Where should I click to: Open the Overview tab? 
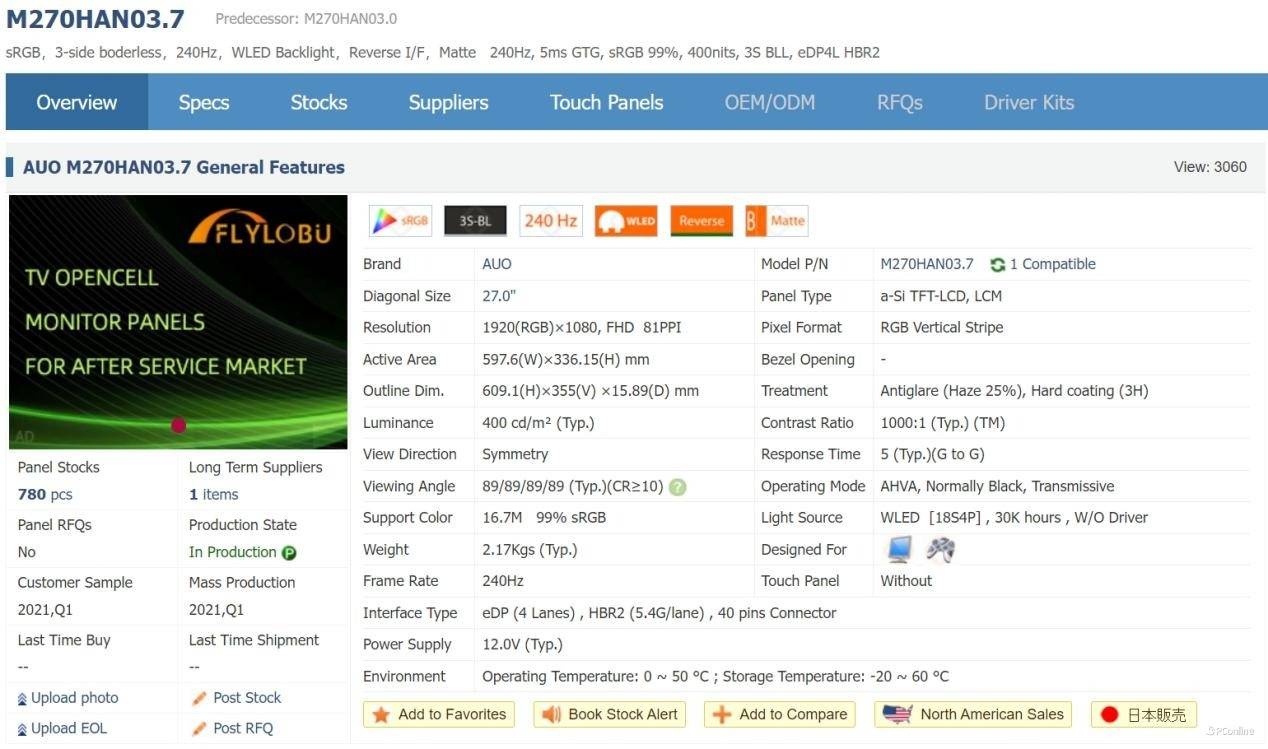click(77, 102)
